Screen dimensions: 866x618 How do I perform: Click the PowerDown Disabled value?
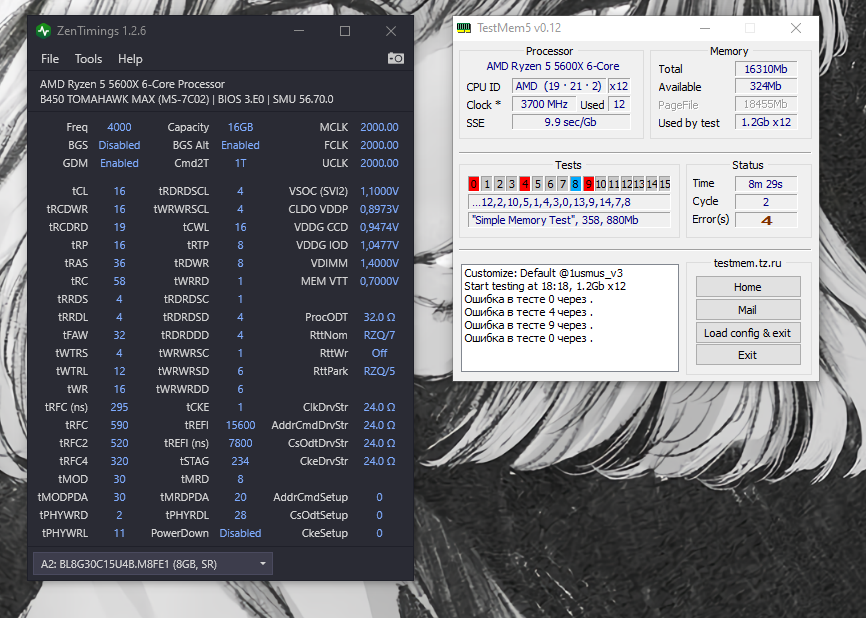(240, 533)
